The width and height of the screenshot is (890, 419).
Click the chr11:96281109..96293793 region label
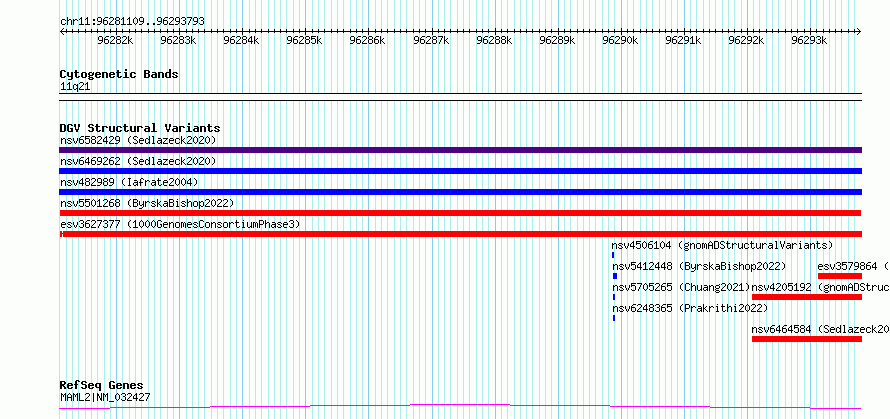(132, 22)
